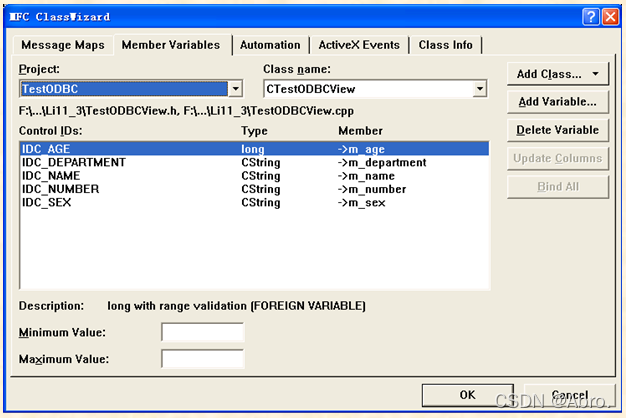Viewport: 626px width, 418px height.
Task: Go to the ActiveX Events tab
Action: pos(359,45)
